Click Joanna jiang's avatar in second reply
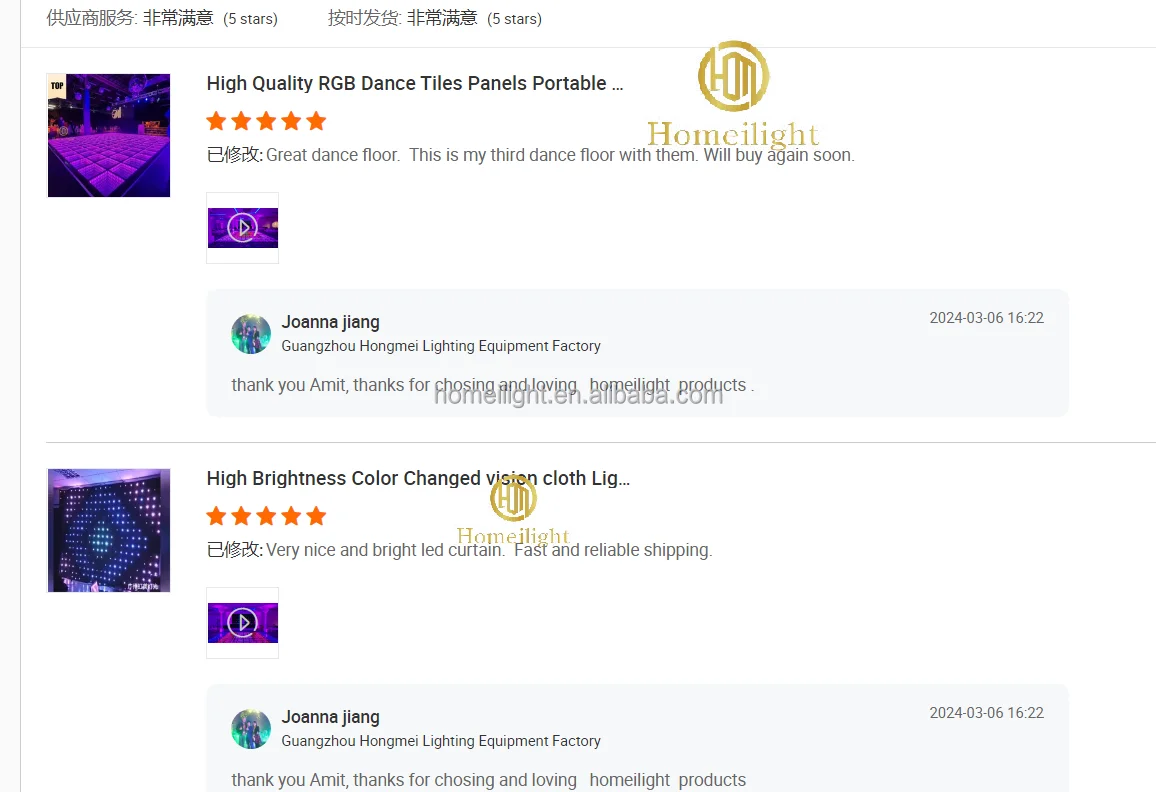The height and width of the screenshot is (792, 1156). click(x=251, y=729)
